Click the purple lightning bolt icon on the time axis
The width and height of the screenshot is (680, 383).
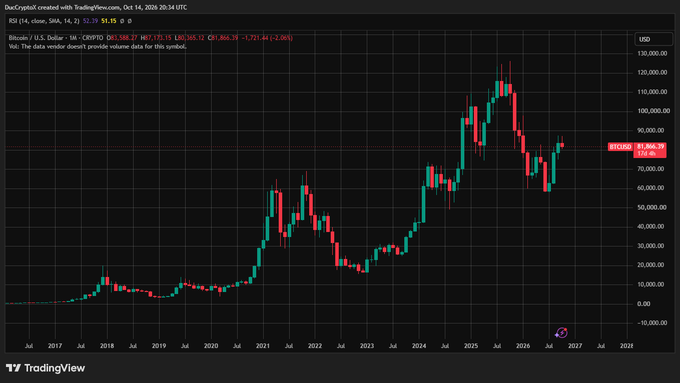coord(561,333)
